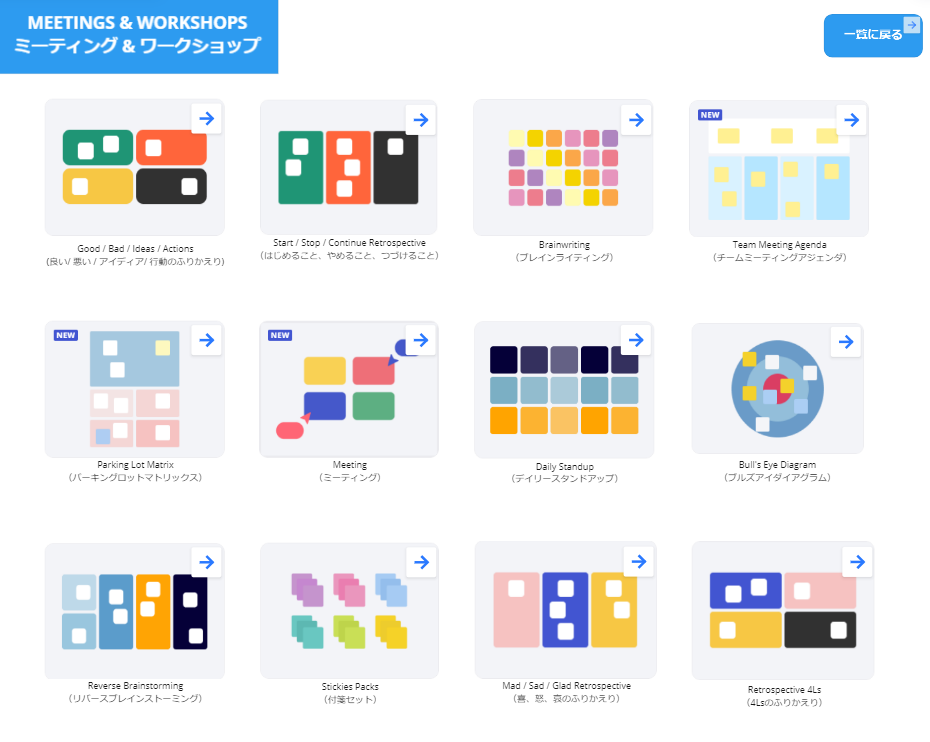Image resolution: width=930 pixels, height=742 pixels.
Task: Open Reverse Brainstorming using its arrow icon
Action: point(206,562)
